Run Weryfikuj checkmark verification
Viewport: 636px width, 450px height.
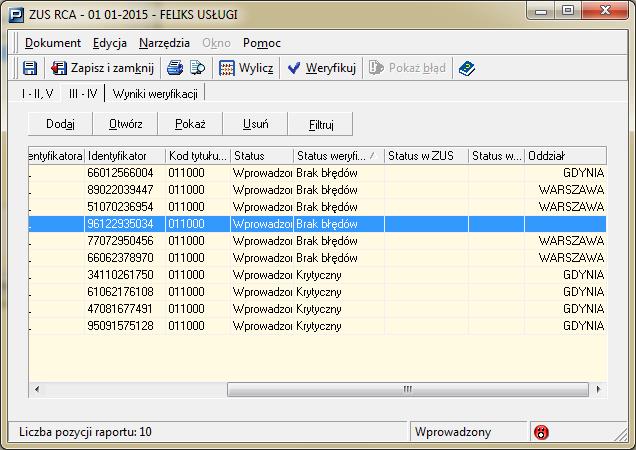(322, 68)
